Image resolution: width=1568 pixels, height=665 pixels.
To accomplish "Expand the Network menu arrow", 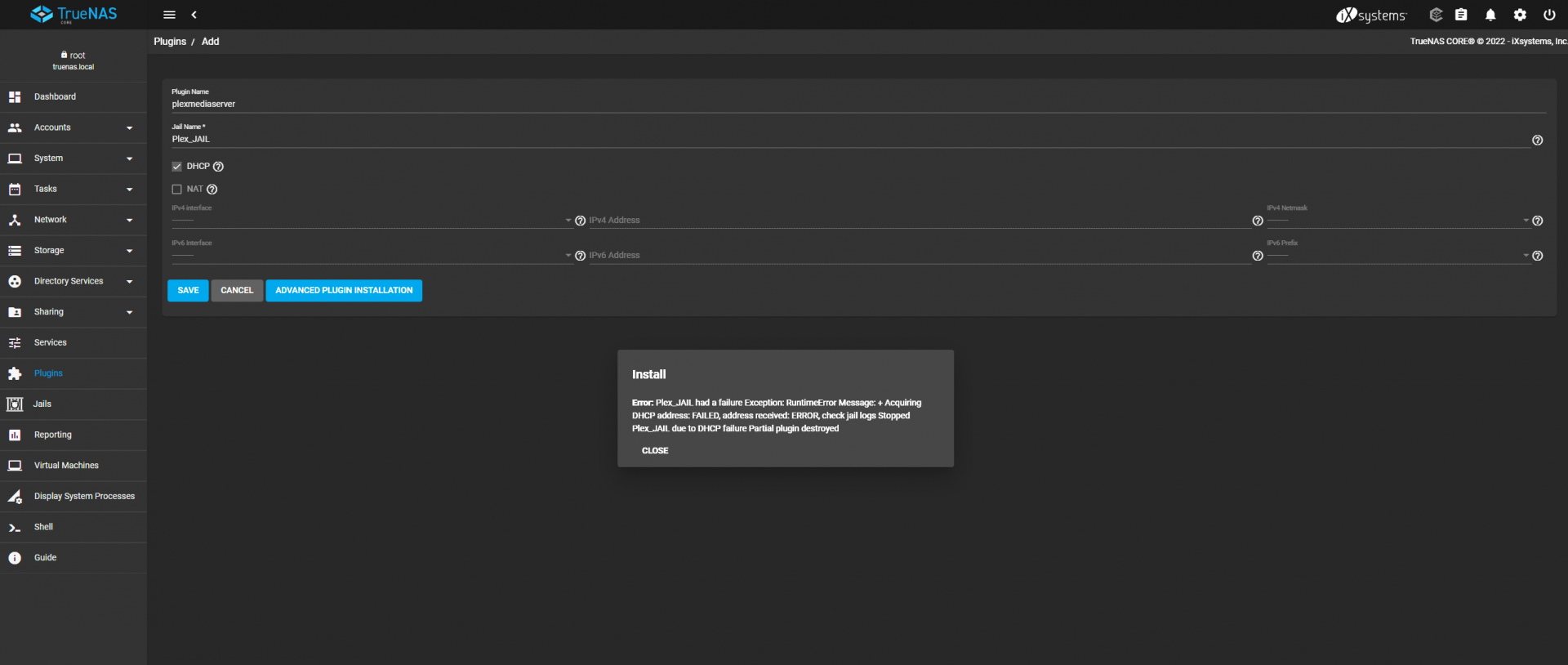I will click(x=129, y=220).
